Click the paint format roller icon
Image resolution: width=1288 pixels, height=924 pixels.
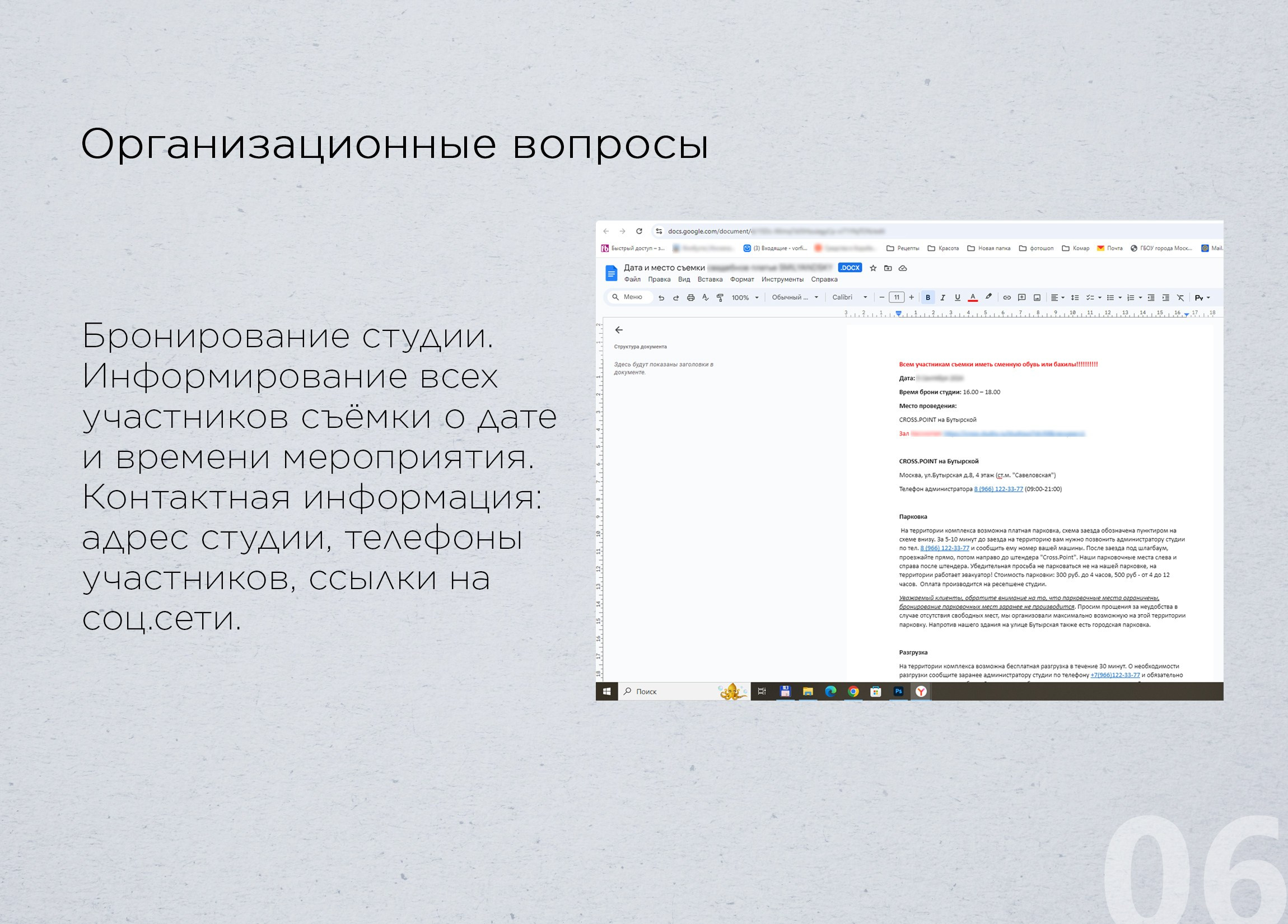tap(720, 297)
